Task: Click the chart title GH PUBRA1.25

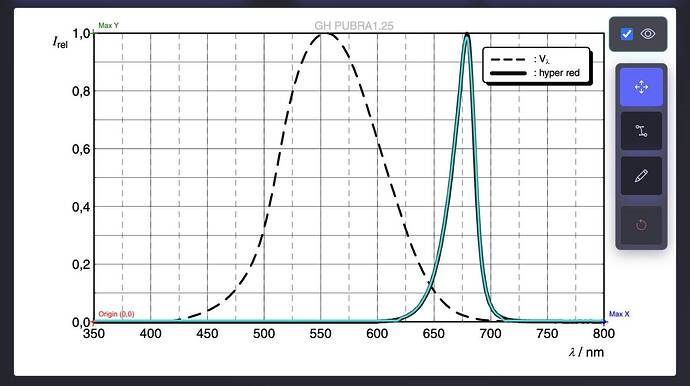Action: pyautogui.click(x=354, y=26)
